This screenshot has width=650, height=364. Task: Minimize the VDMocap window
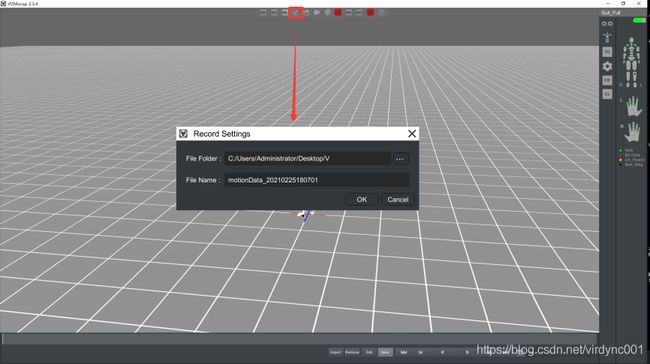coord(608,3)
